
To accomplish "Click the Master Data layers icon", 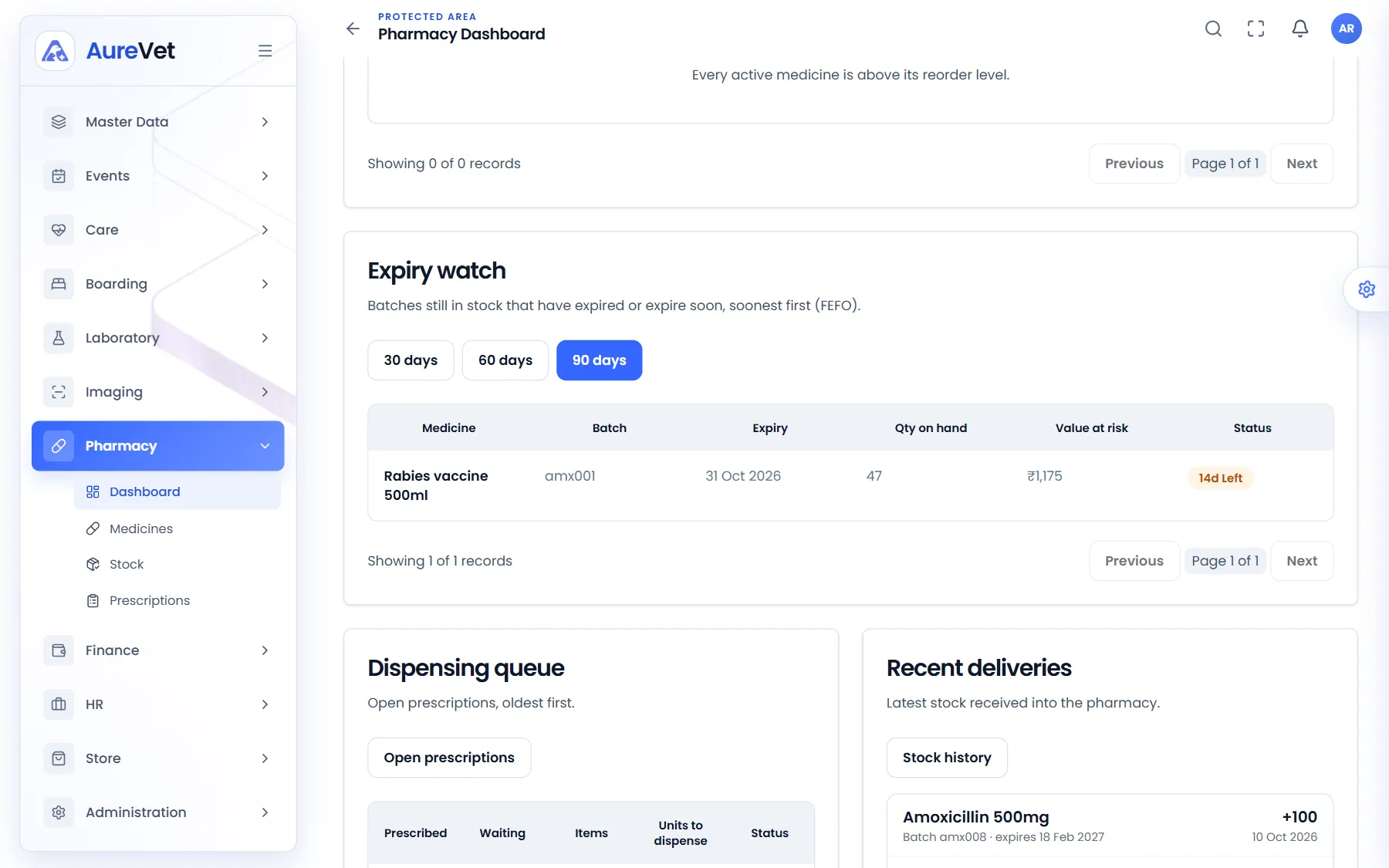I will click(59, 122).
